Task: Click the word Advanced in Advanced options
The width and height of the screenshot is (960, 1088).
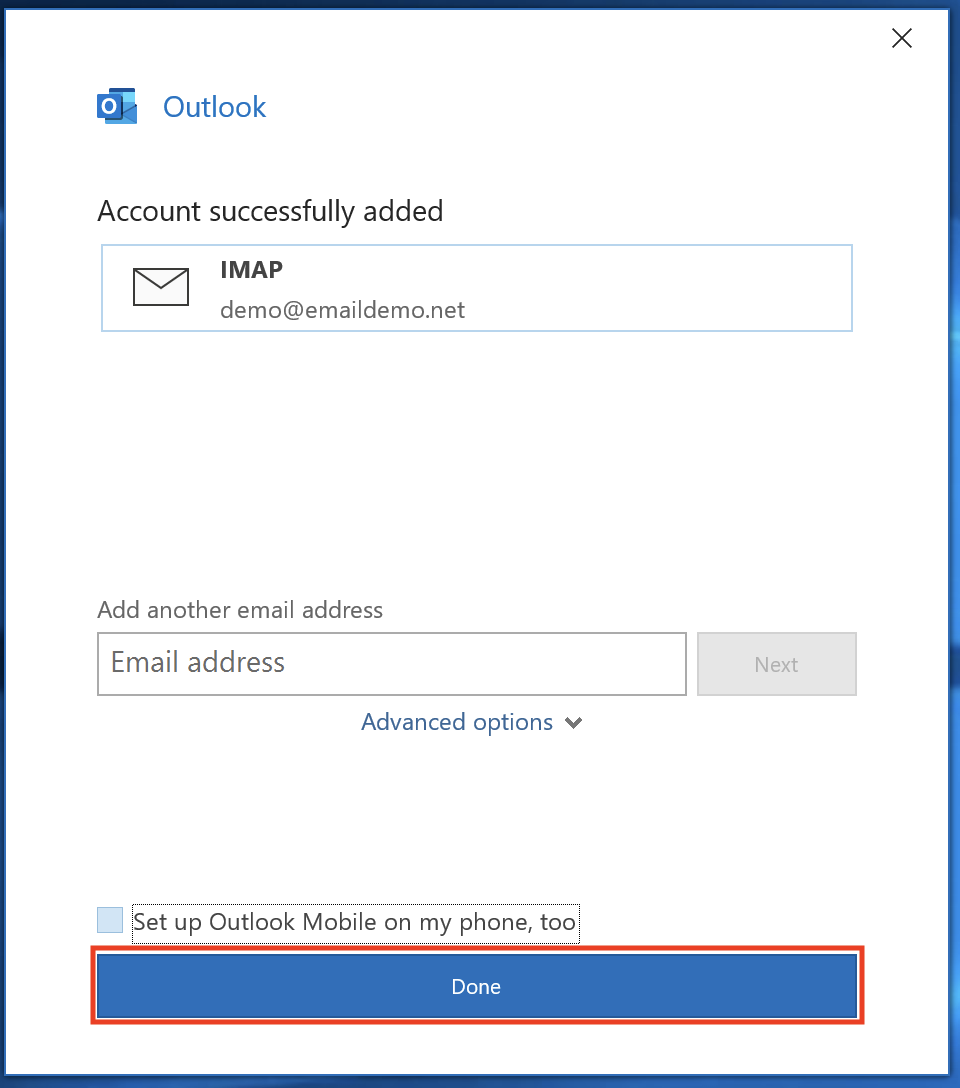Action: [413, 722]
